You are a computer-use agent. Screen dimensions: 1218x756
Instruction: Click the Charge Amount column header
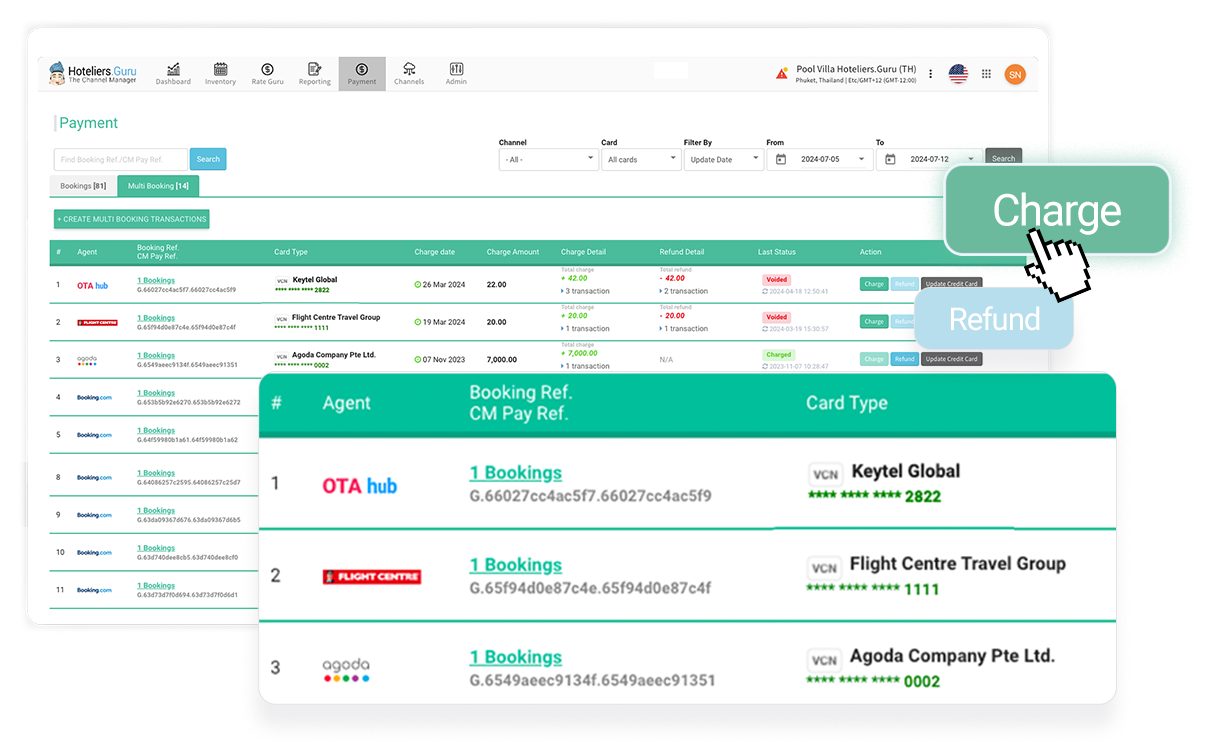click(513, 252)
